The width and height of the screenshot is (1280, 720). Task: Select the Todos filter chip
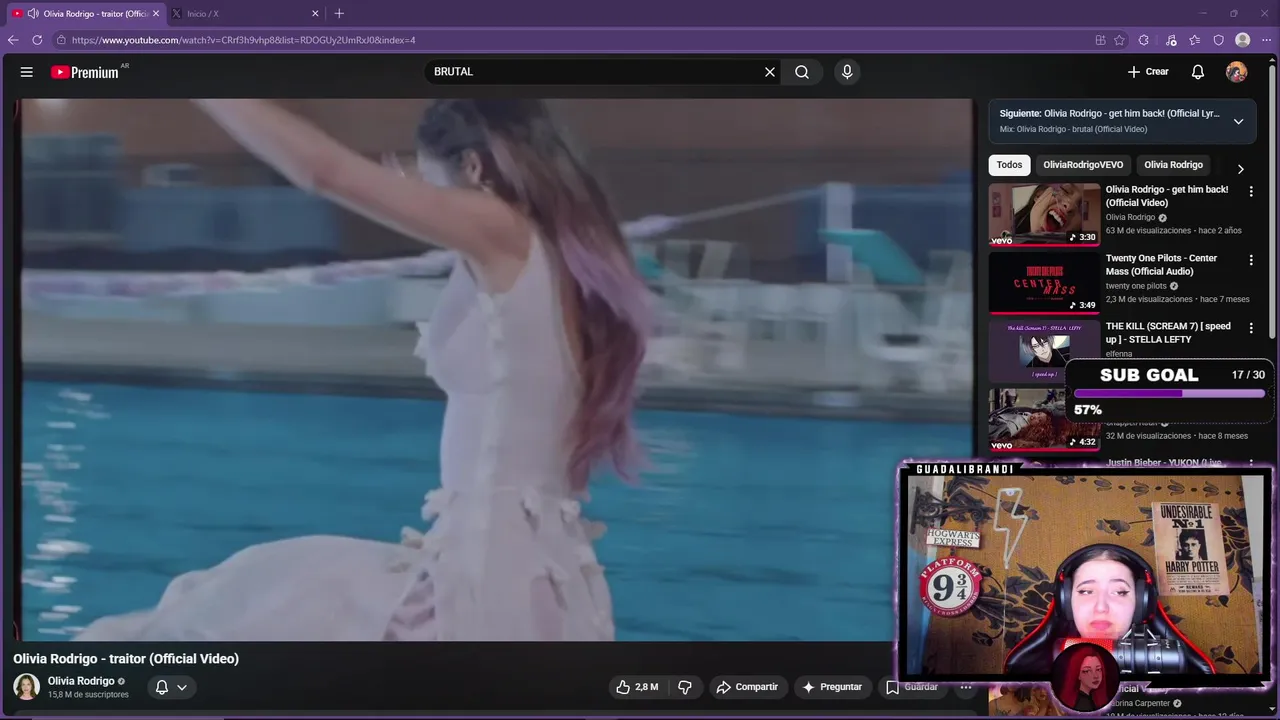point(1009,165)
